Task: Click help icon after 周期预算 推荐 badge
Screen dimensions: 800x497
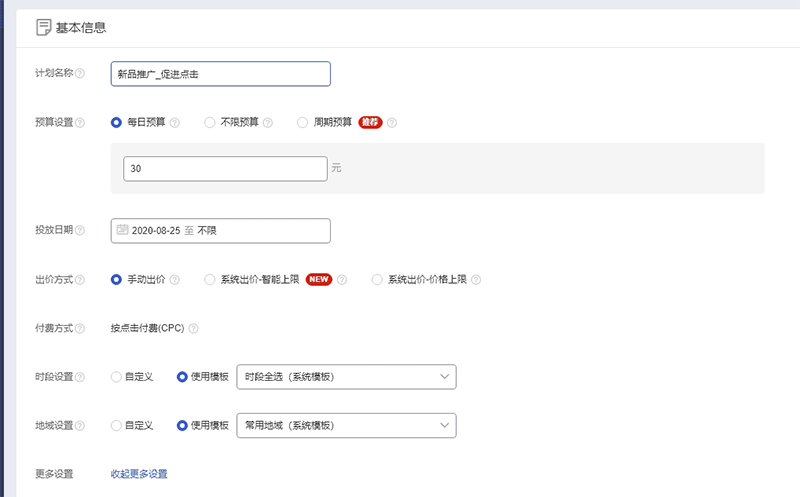Action: point(392,123)
